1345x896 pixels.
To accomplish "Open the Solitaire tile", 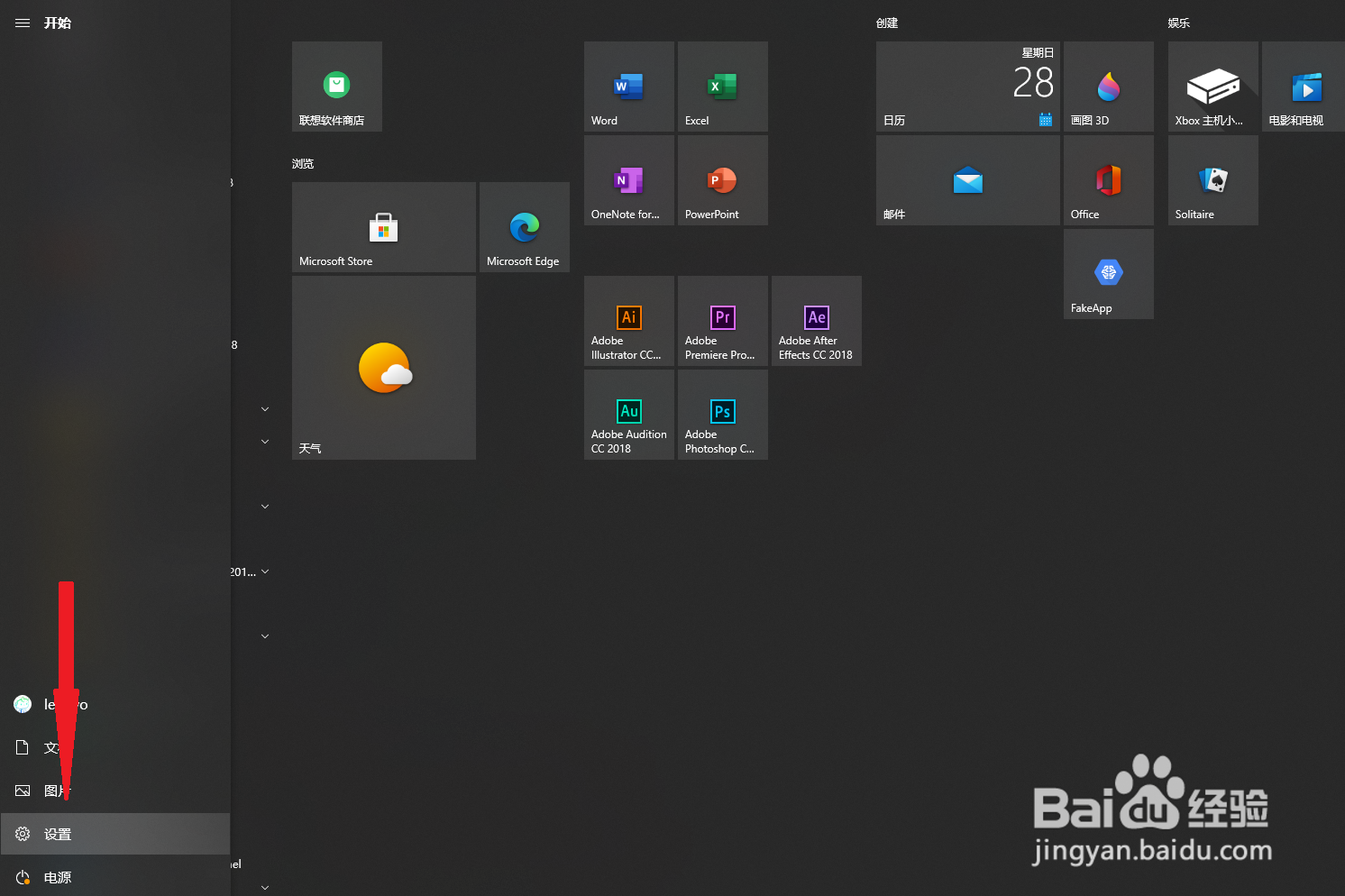I will tap(1213, 180).
